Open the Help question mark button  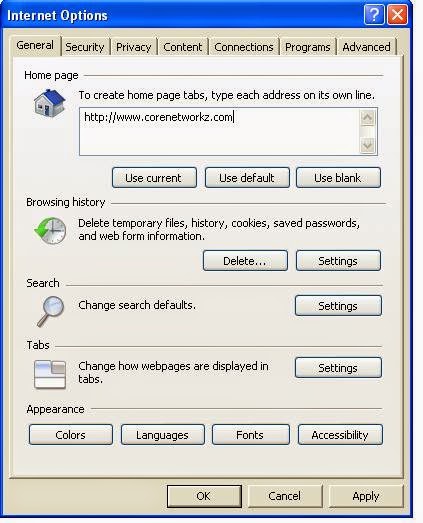point(374,15)
